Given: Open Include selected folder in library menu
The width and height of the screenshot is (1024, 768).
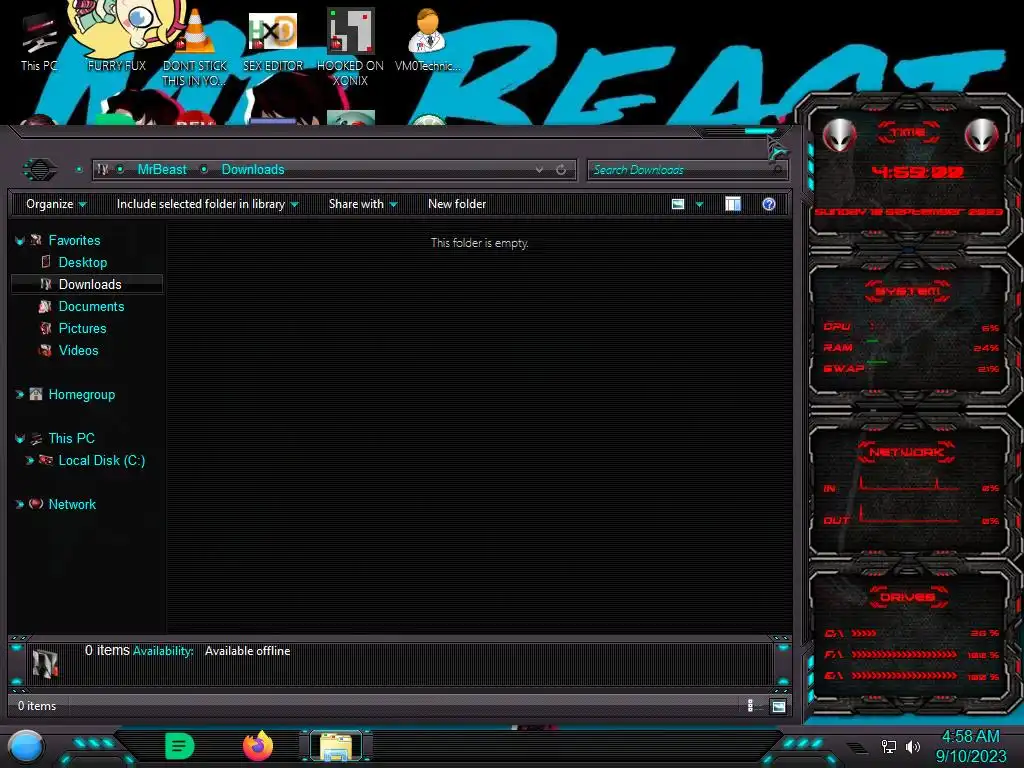Looking at the screenshot, I should tap(207, 204).
